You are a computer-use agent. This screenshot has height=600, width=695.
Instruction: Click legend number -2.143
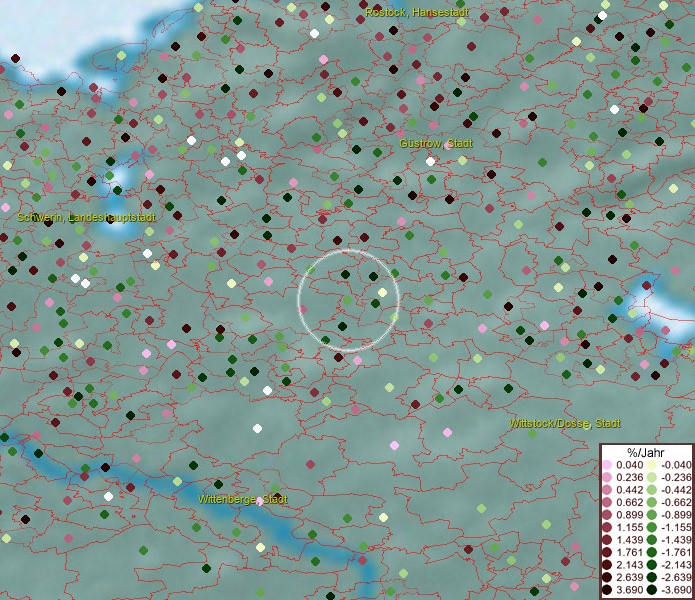pos(676,565)
